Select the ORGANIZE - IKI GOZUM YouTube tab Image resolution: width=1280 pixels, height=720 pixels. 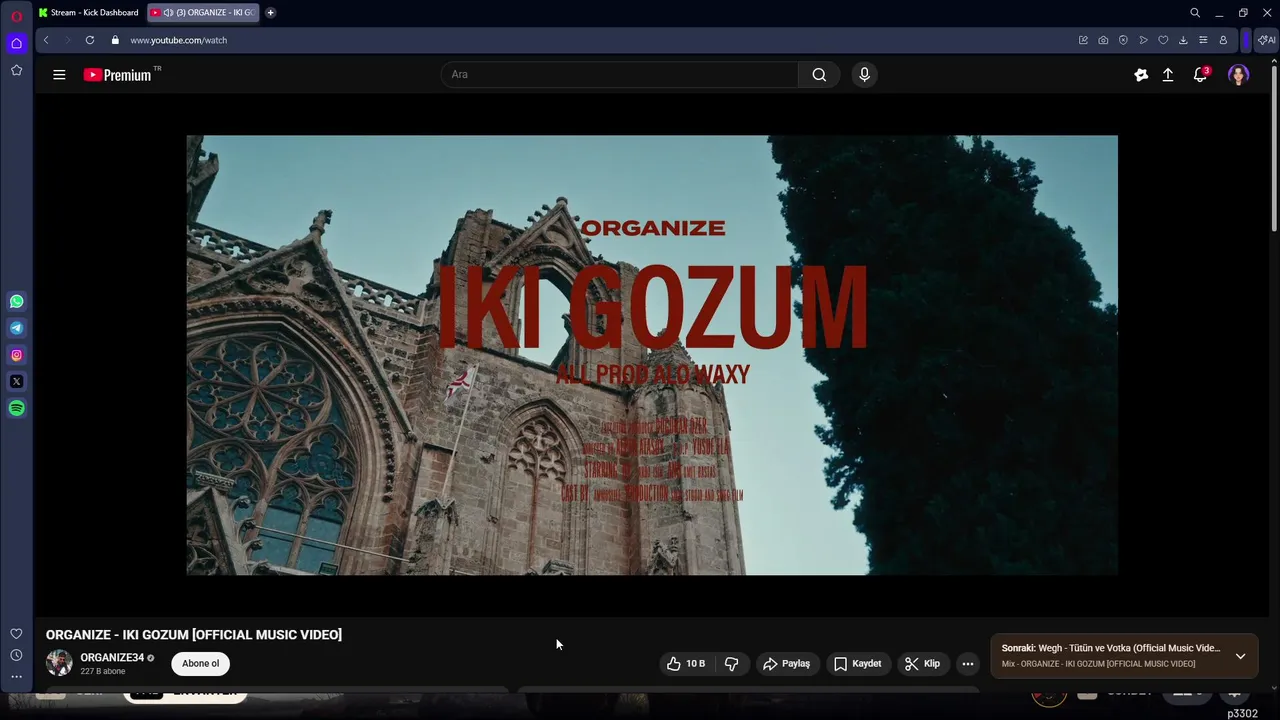[203, 13]
